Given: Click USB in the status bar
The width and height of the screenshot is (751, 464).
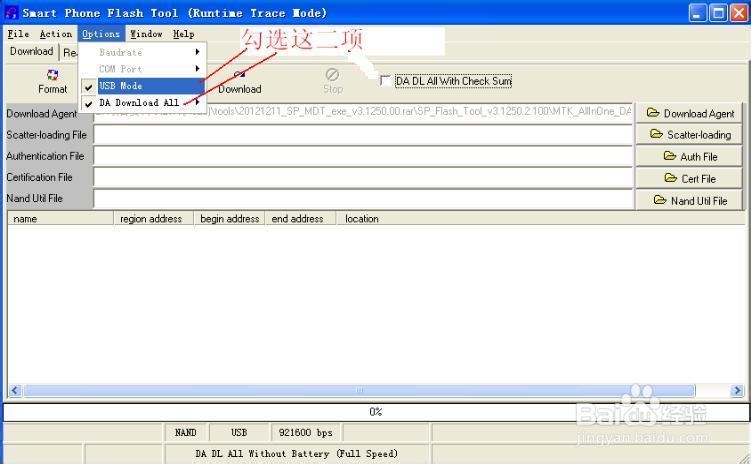Looking at the screenshot, I should 239,432.
